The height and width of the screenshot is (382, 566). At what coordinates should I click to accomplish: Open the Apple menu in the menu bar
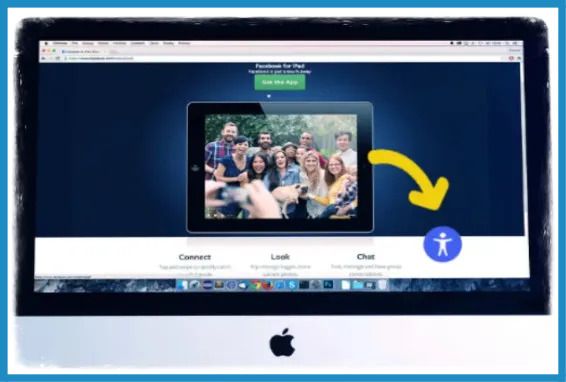[46, 43]
